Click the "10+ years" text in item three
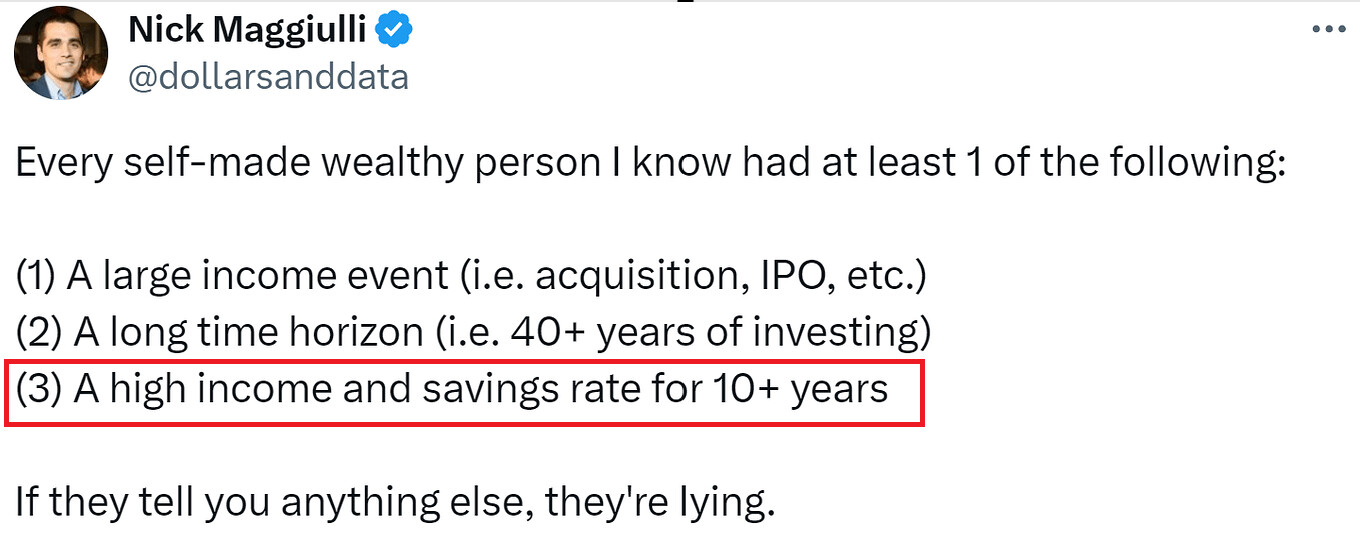 tap(800, 388)
